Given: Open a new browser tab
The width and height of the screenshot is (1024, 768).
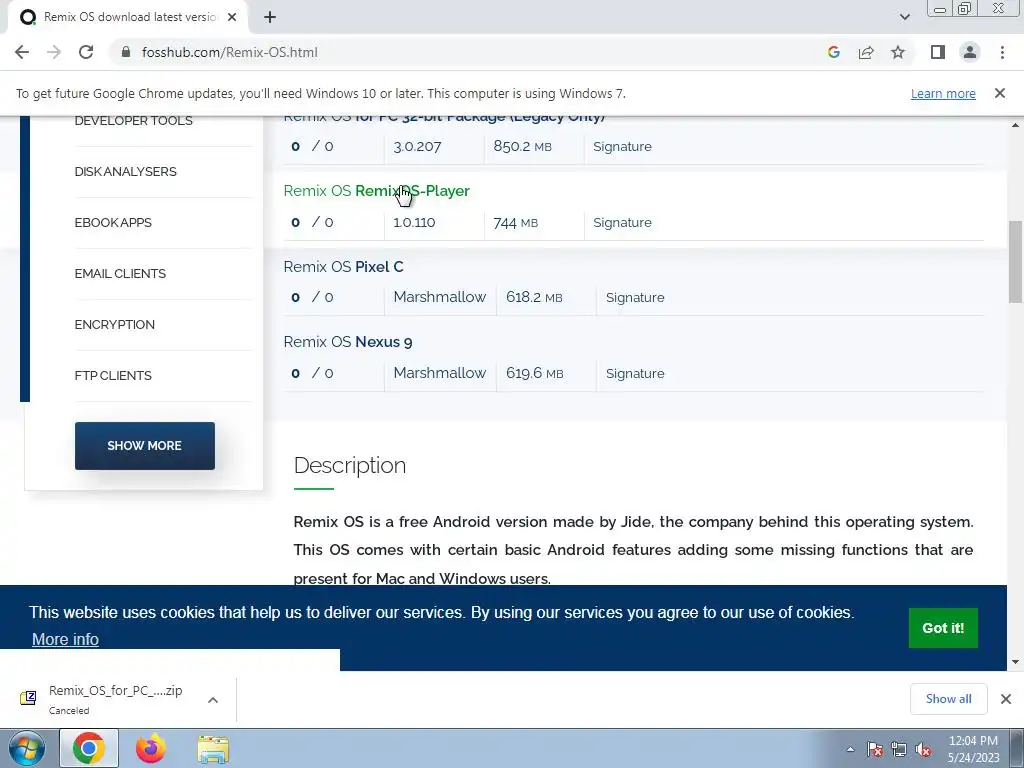Looking at the screenshot, I should tap(270, 17).
